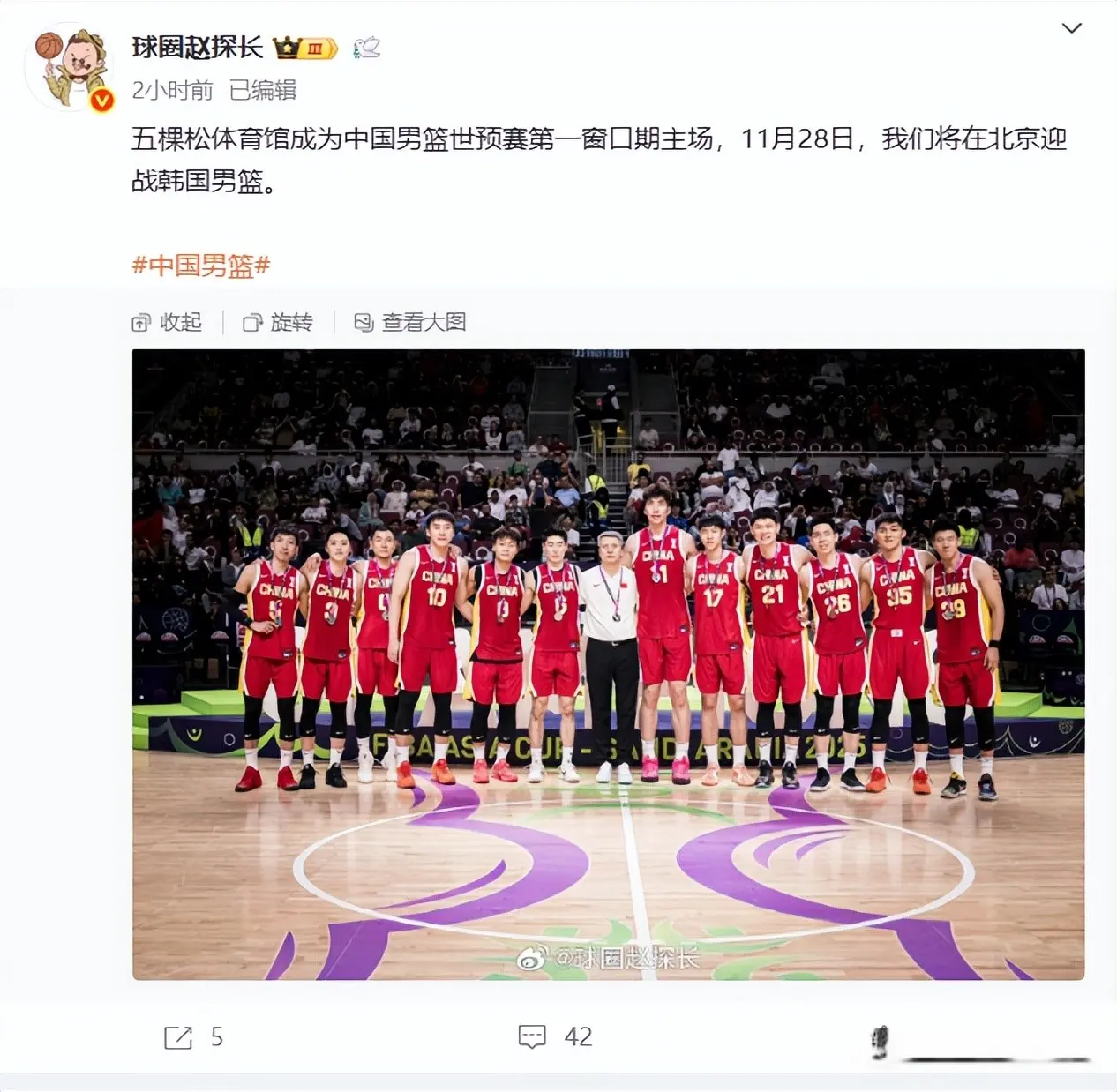
Task: Click the orange verified V badge
Action: [102, 101]
